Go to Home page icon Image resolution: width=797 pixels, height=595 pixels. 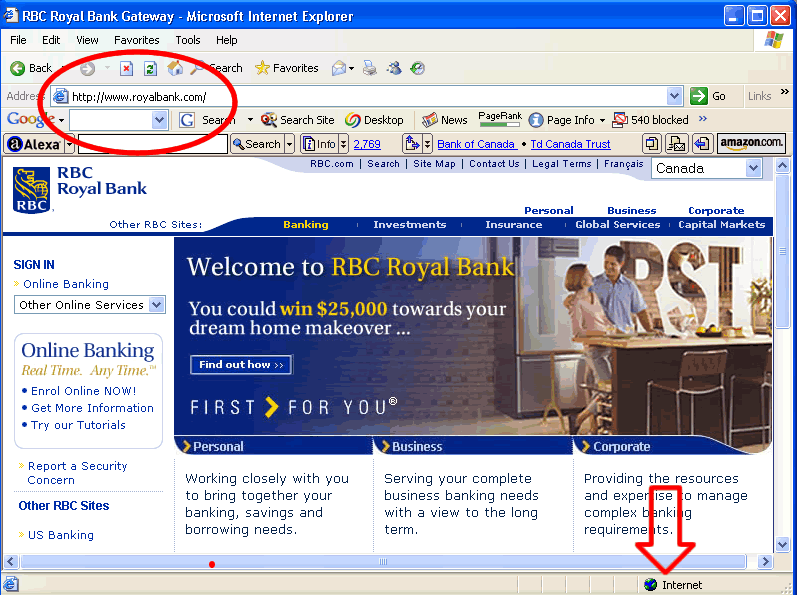(x=175, y=68)
